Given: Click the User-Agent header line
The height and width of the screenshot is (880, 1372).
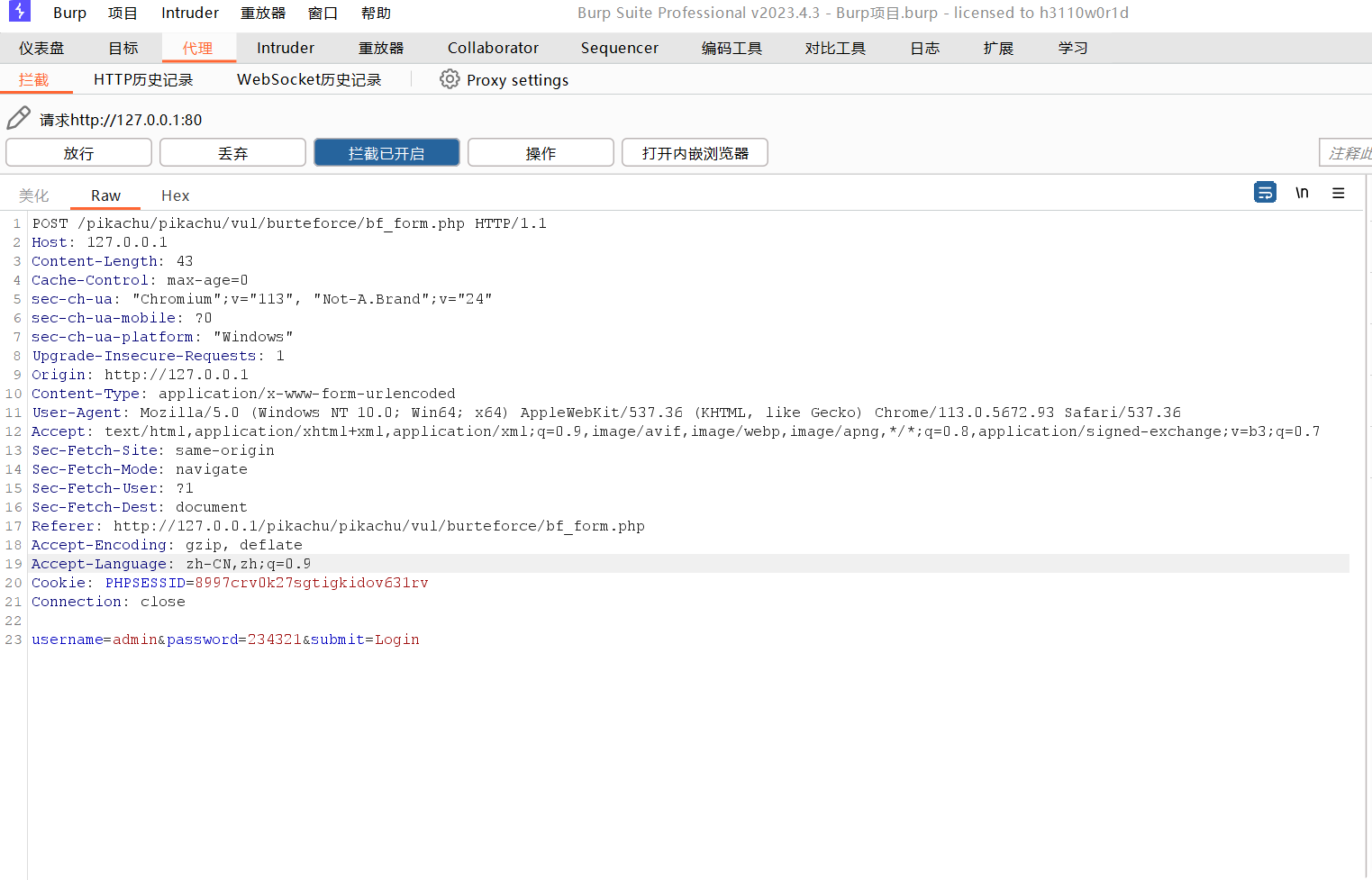Looking at the screenshot, I should (606, 413).
